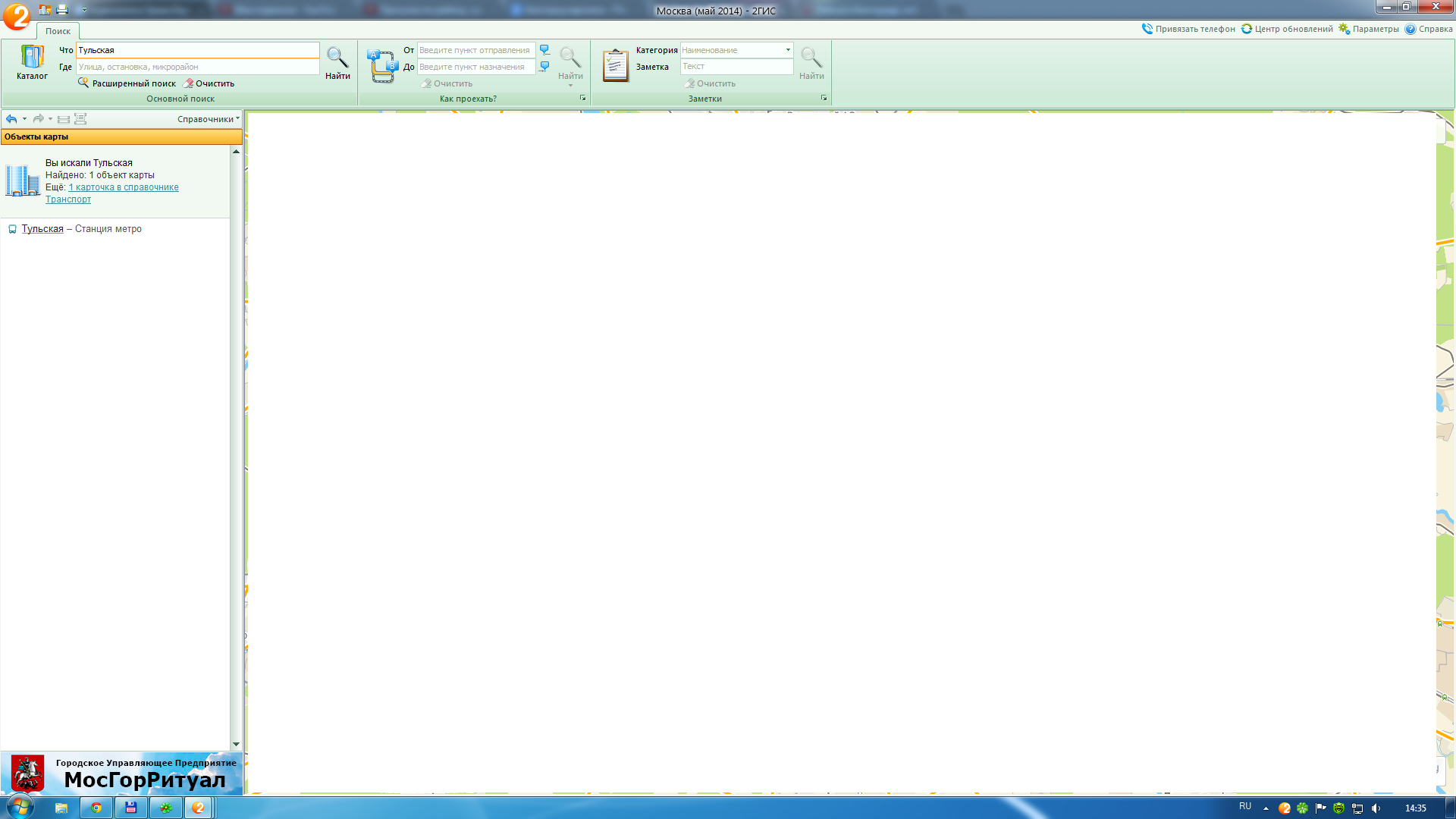
Task: Clear main search with Очистить
Action: click(209, 83)
